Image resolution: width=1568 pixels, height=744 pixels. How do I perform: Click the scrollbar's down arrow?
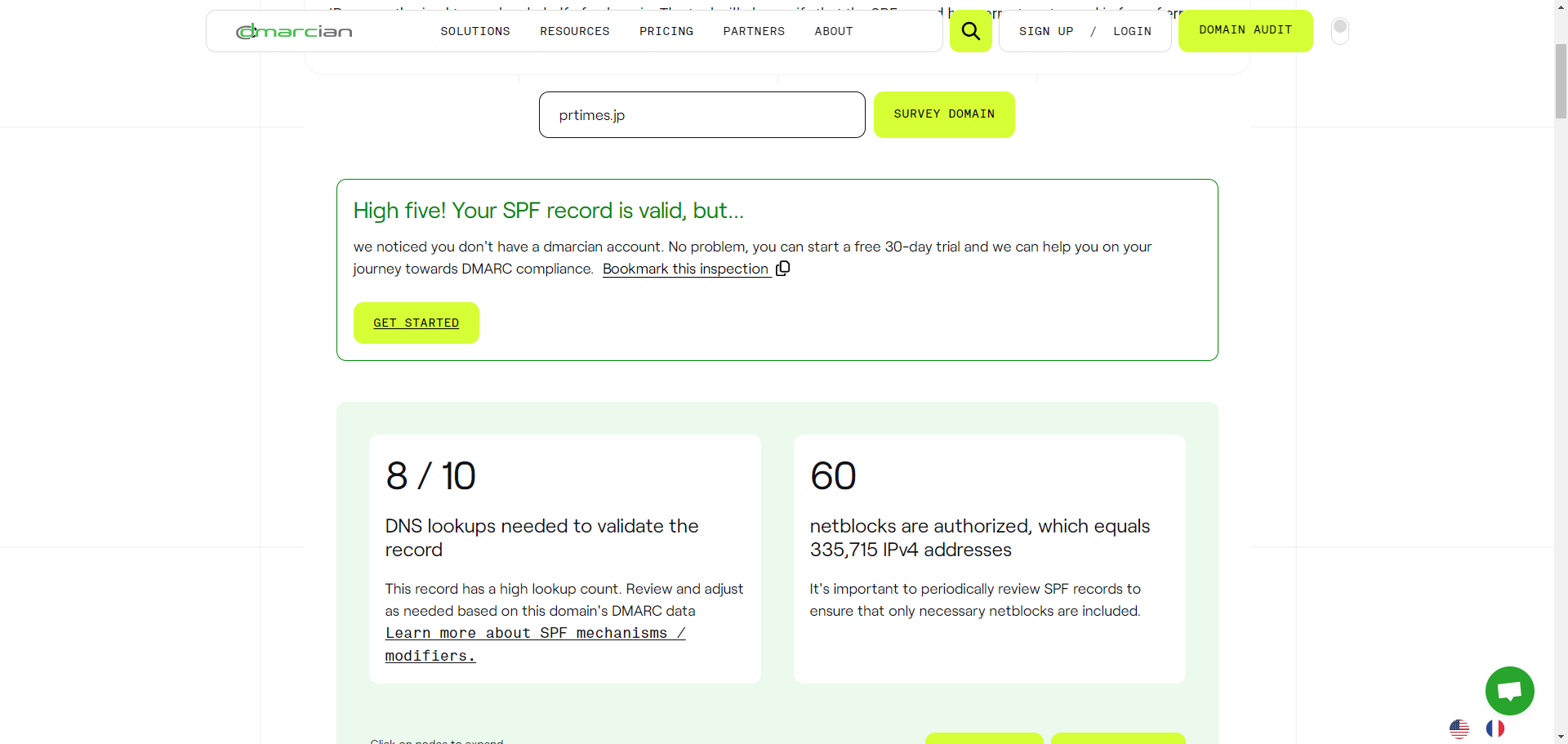click(x=1561, y=737)
